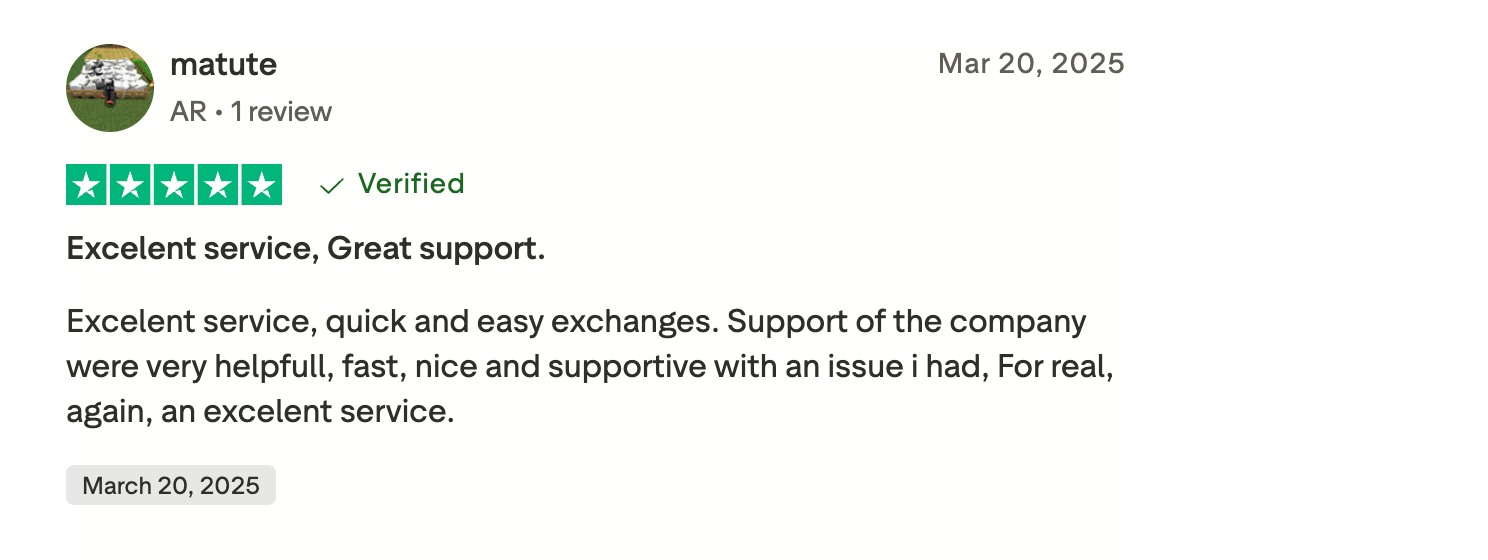
Task: Click the body line starting Excelent service, quick
Action: pyautogui.click(x=576, y=322)
